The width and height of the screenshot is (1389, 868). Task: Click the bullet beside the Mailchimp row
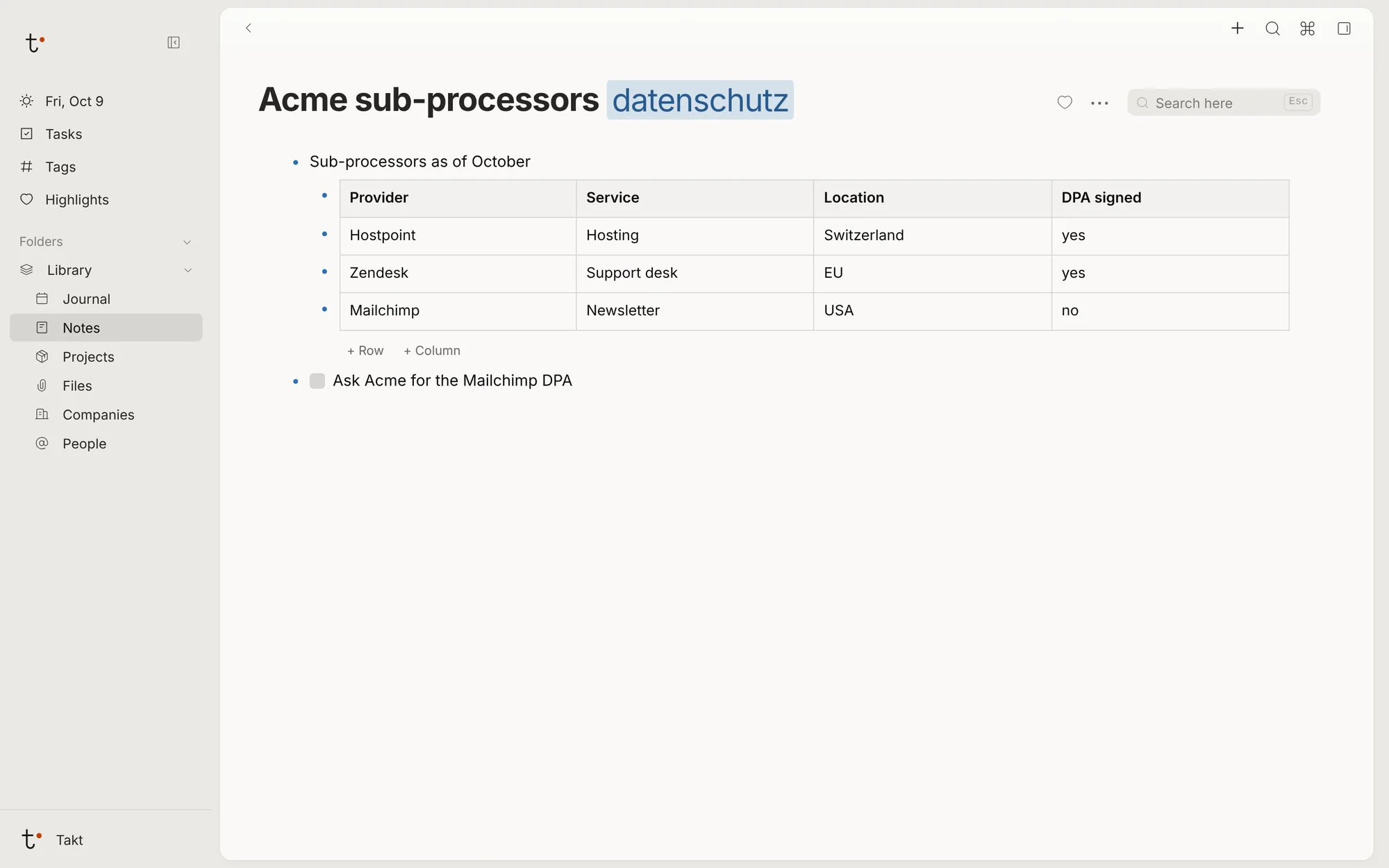point(324,309)
